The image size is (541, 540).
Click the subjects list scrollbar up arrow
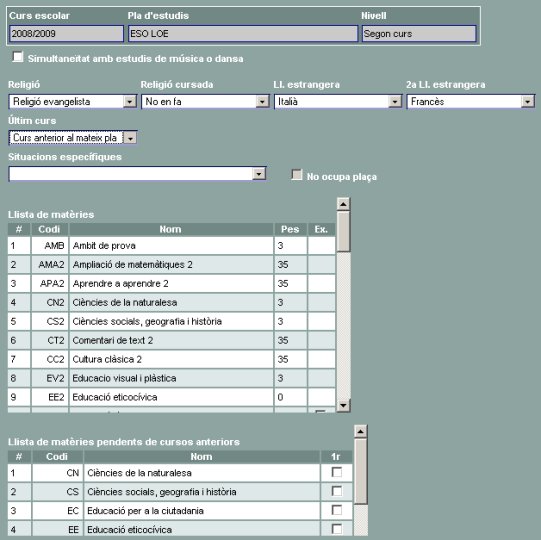pos(343,204)
